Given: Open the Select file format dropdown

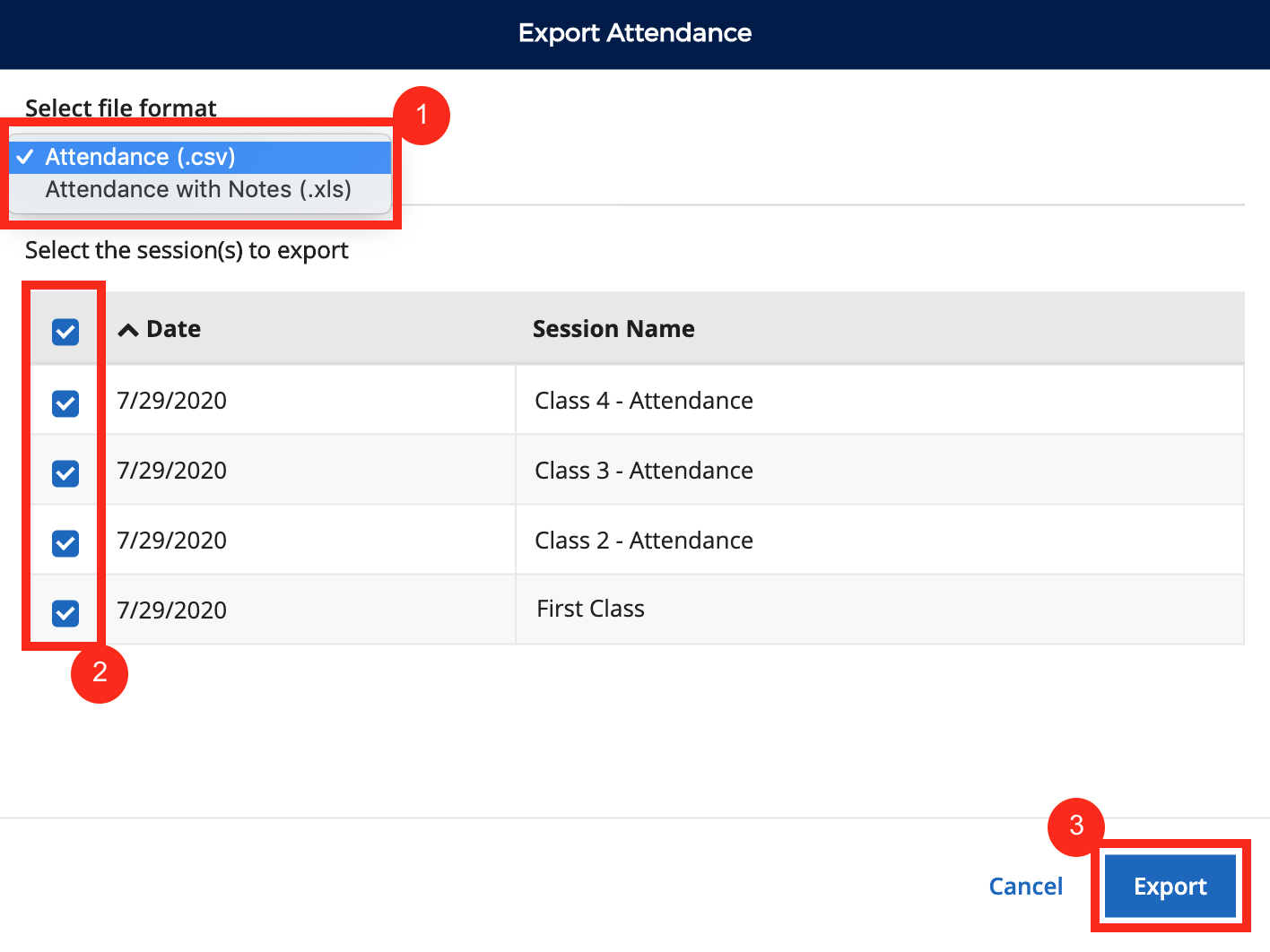Looking at the screenshot, I should click(x=197, y=156).
